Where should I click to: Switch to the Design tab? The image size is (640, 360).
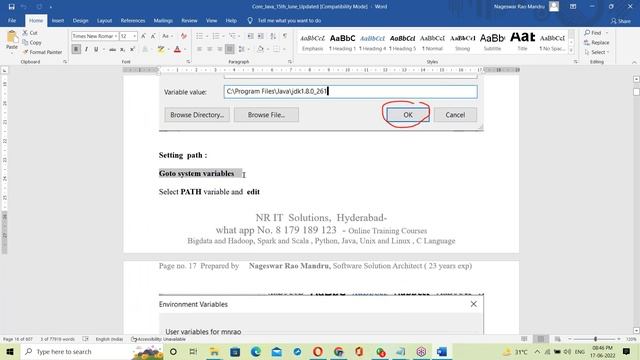click(x=80, y=20)
